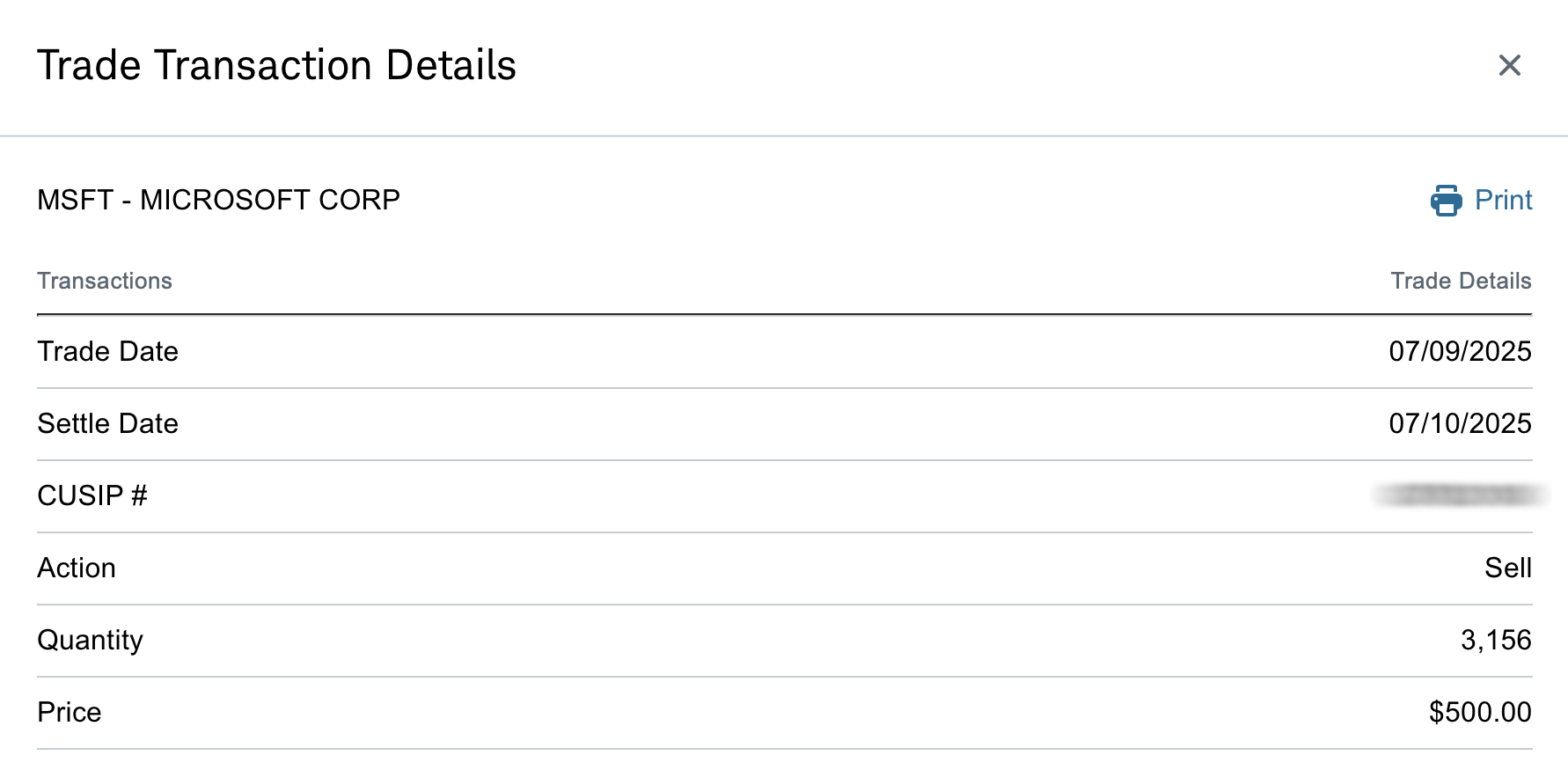
Task: Click the blurred CUSIP number value
Action: point(1460,496)
